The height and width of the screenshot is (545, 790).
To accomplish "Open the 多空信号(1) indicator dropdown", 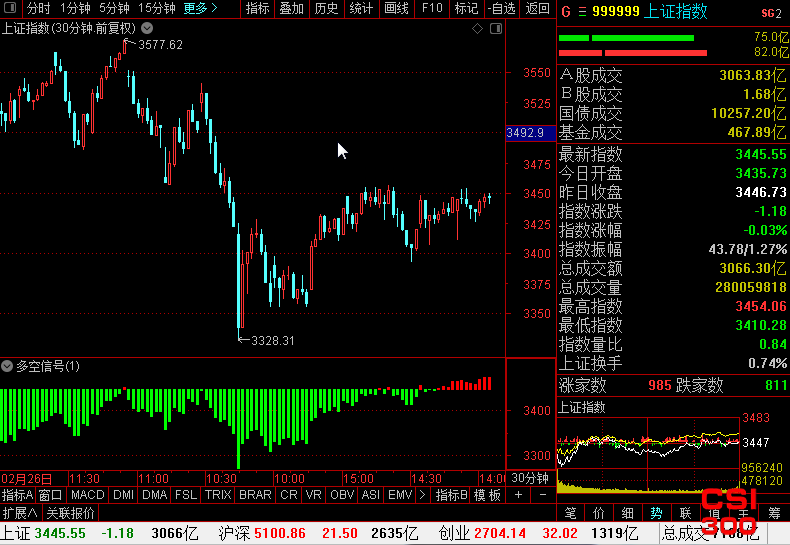I will tap(7, 366).
